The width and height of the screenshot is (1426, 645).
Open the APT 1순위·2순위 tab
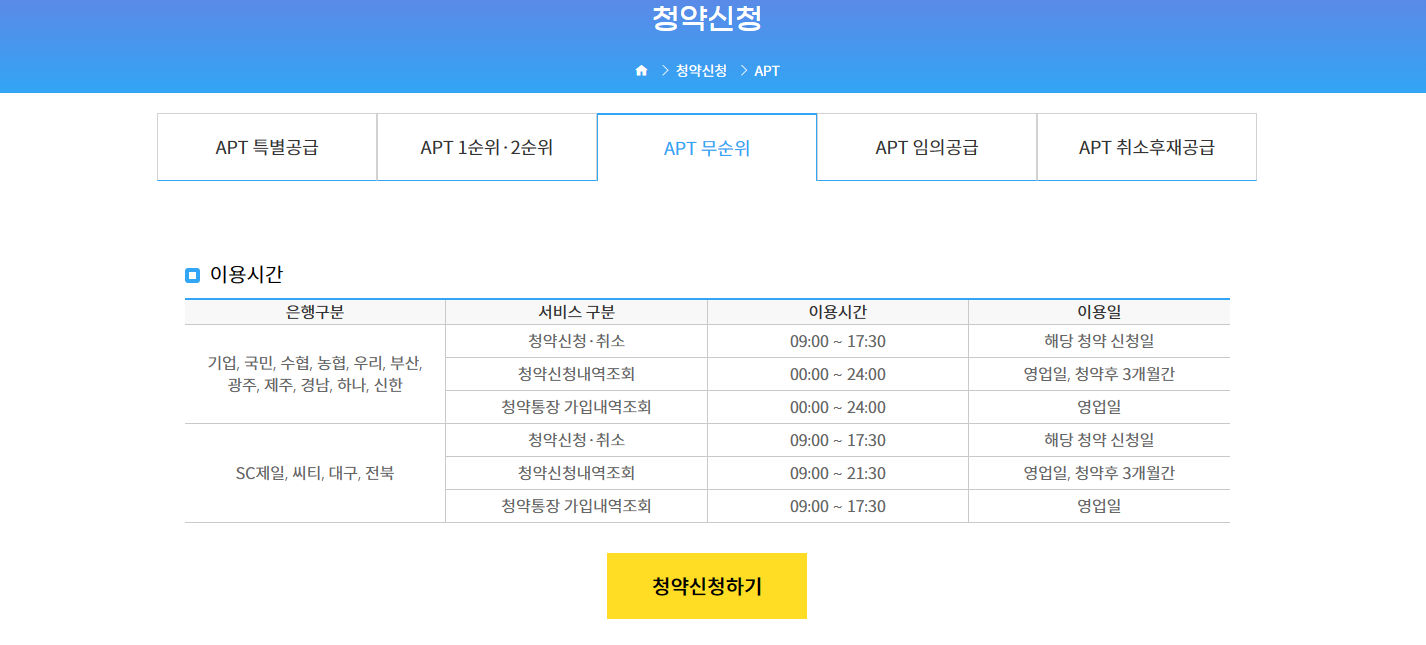486,146
